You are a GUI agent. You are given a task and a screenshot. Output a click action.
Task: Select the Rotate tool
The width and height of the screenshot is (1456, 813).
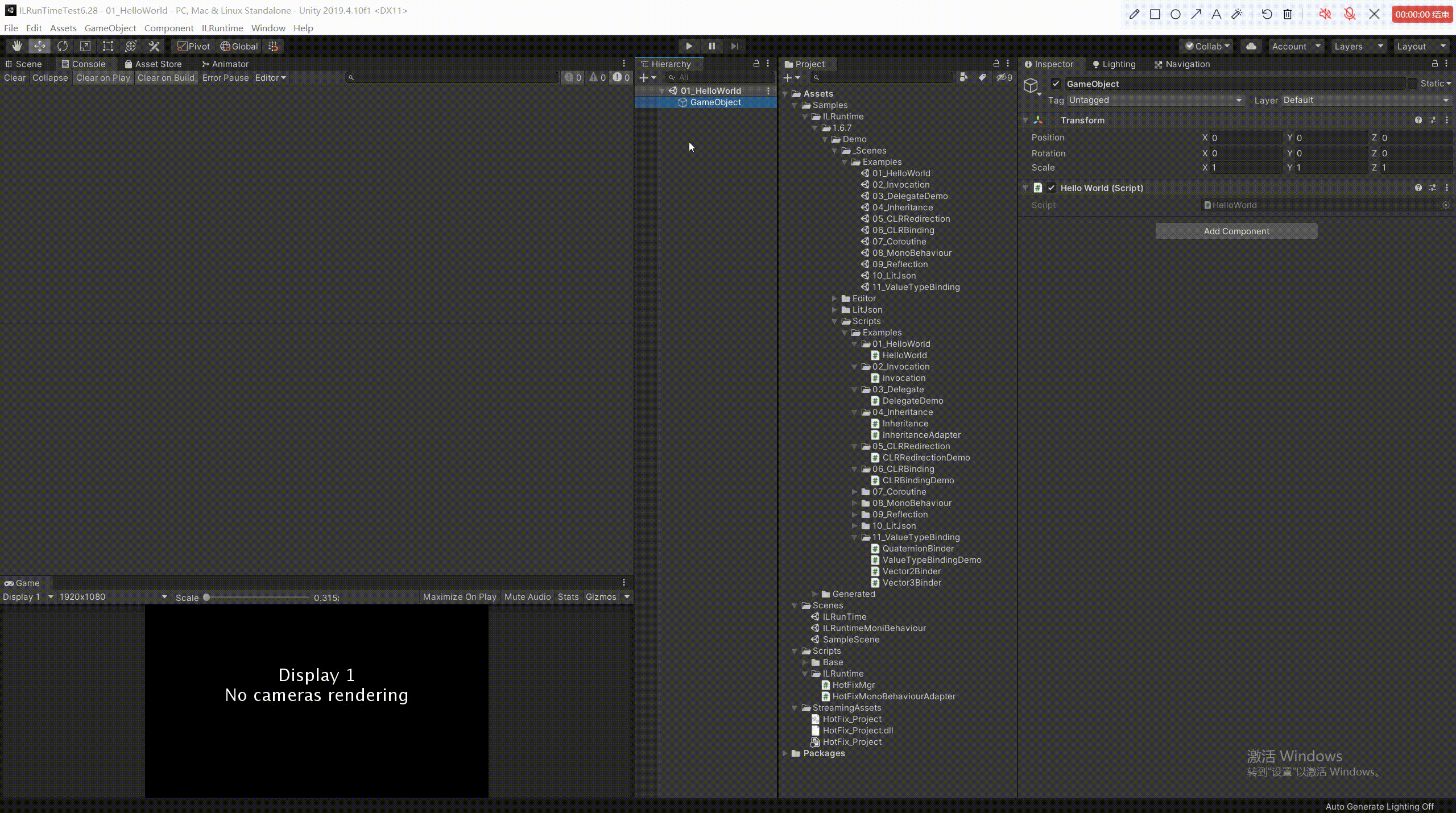[x=63, y=46]
